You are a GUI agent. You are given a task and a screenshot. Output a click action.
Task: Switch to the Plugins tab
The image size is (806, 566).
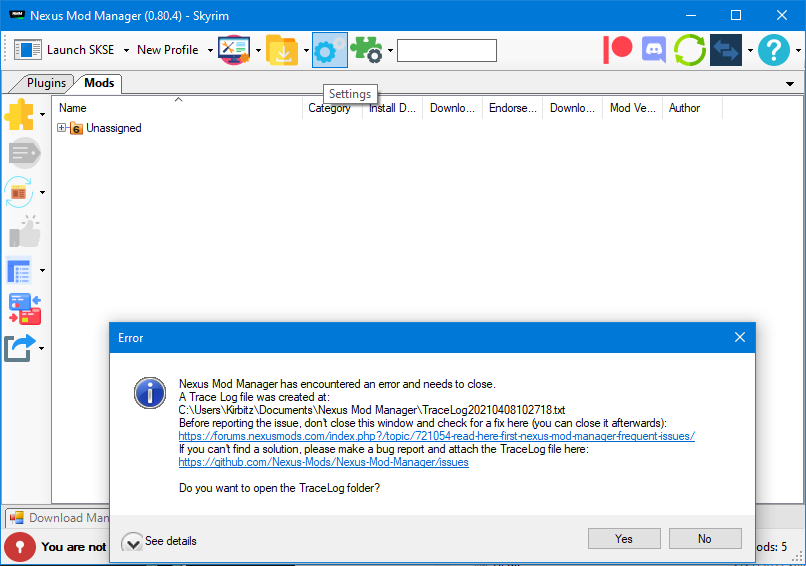[x=46, y=83]
